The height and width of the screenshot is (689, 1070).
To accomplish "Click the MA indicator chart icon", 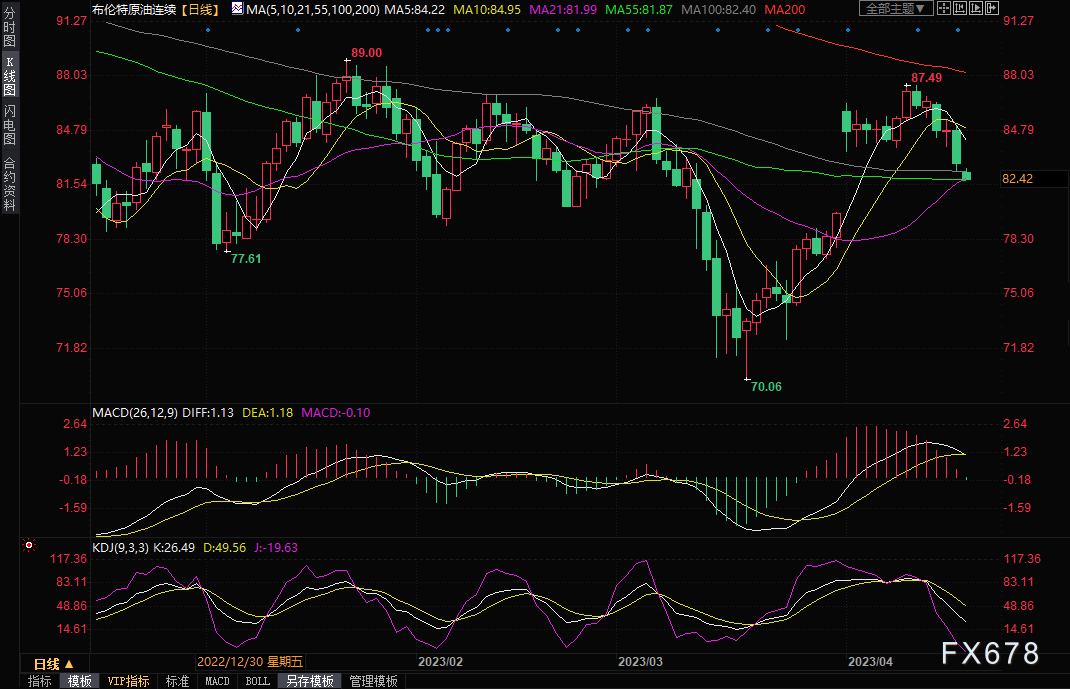I will tap(237, 9).
